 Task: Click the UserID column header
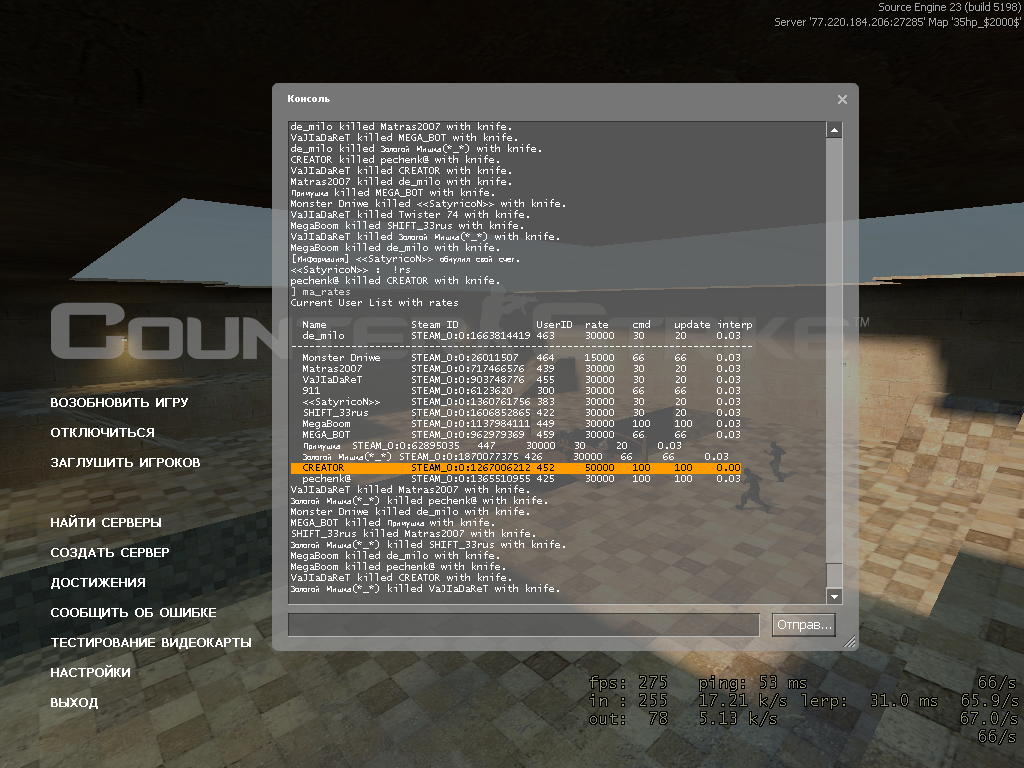(x=554, y=325)
